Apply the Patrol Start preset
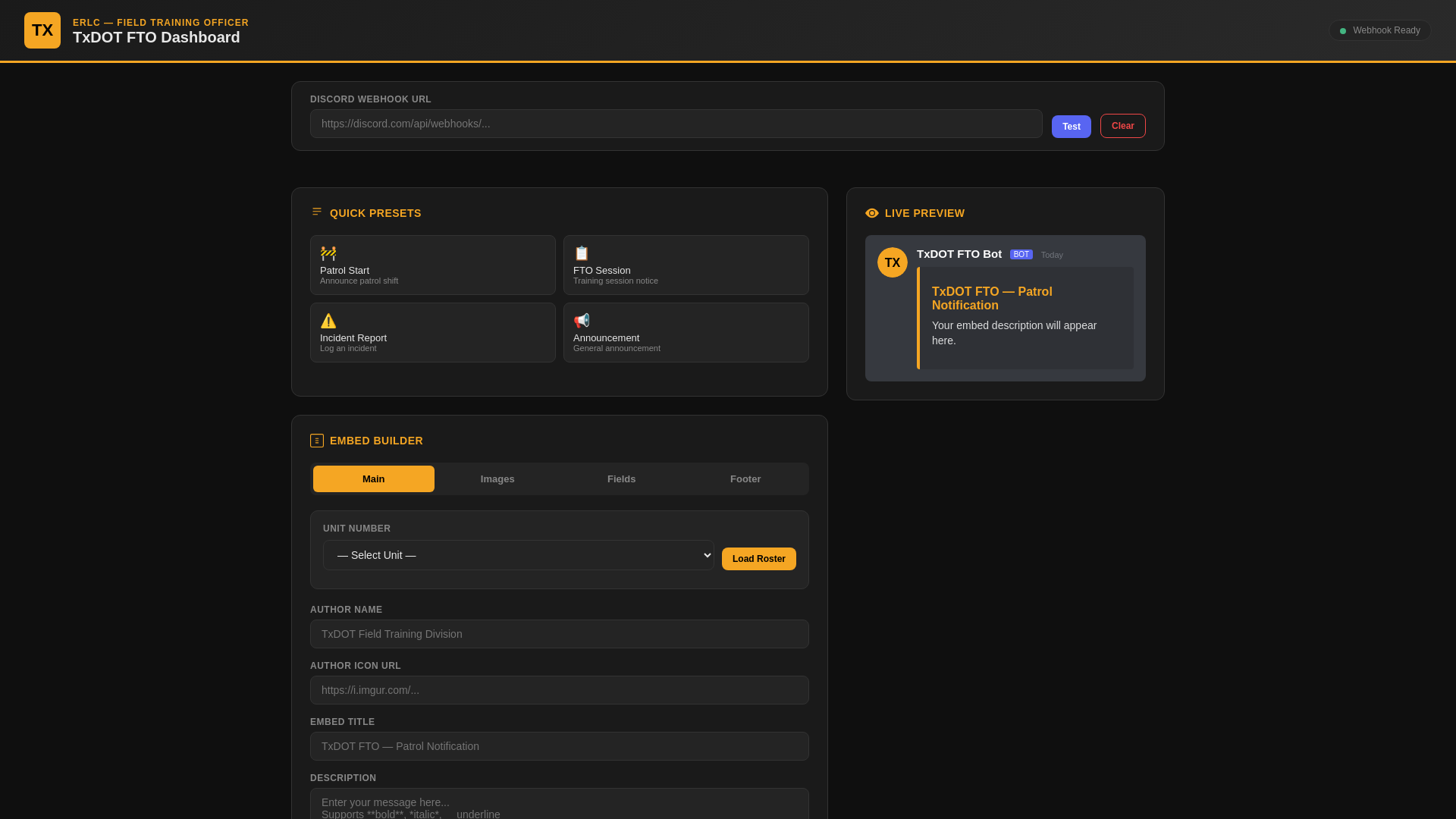This screenshot has height=819, width=1456. pos(433,265)
